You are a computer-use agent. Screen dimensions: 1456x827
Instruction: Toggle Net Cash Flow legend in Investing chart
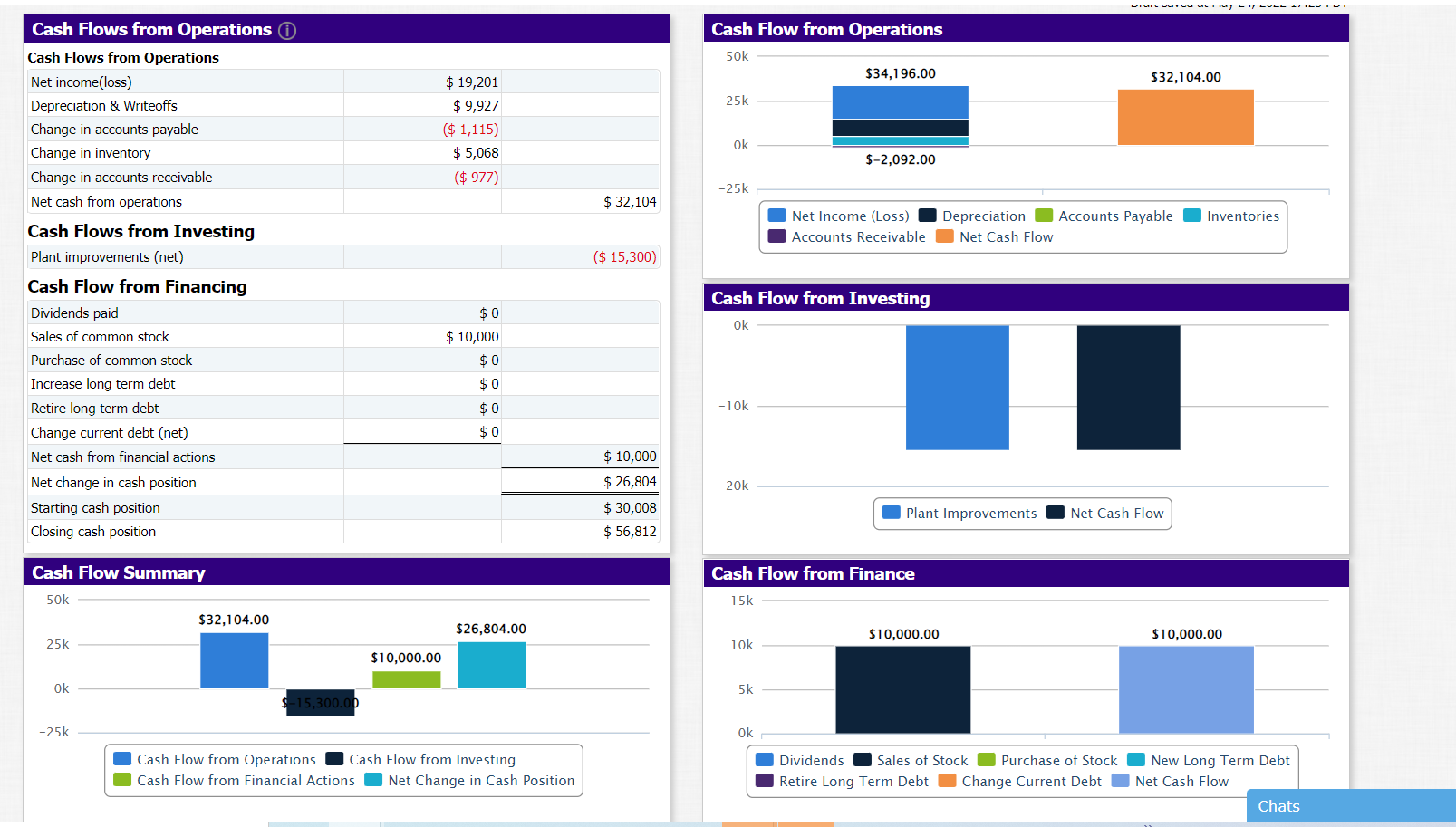click(x=1105, y=513)
